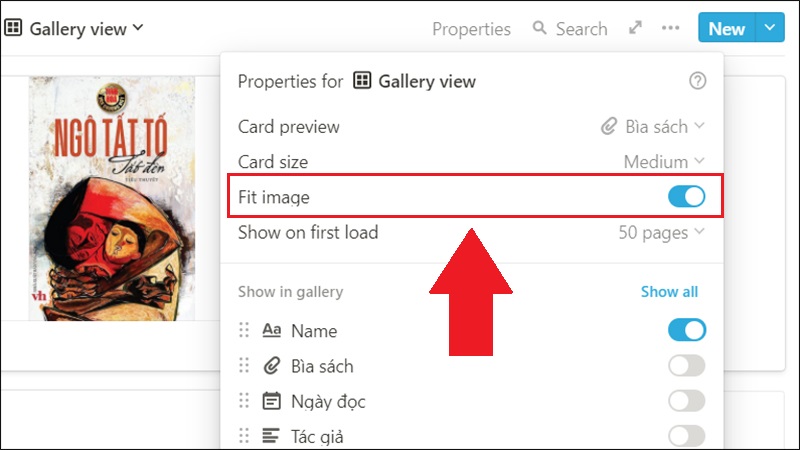Image resolution: width=800 pixels, height=450 pixels.
Task: Show the Ngày đọc property in gallery
Action: tap(687, 401)
